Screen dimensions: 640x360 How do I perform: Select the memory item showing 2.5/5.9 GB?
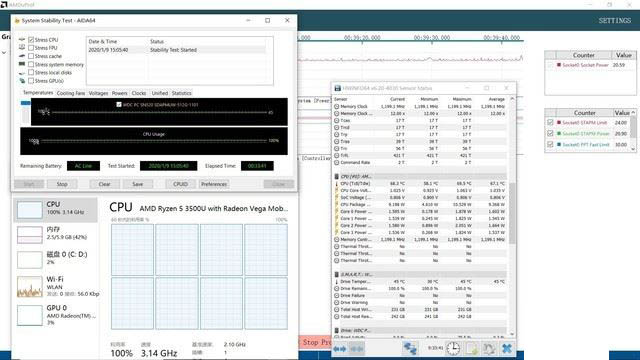click(56, 235)
